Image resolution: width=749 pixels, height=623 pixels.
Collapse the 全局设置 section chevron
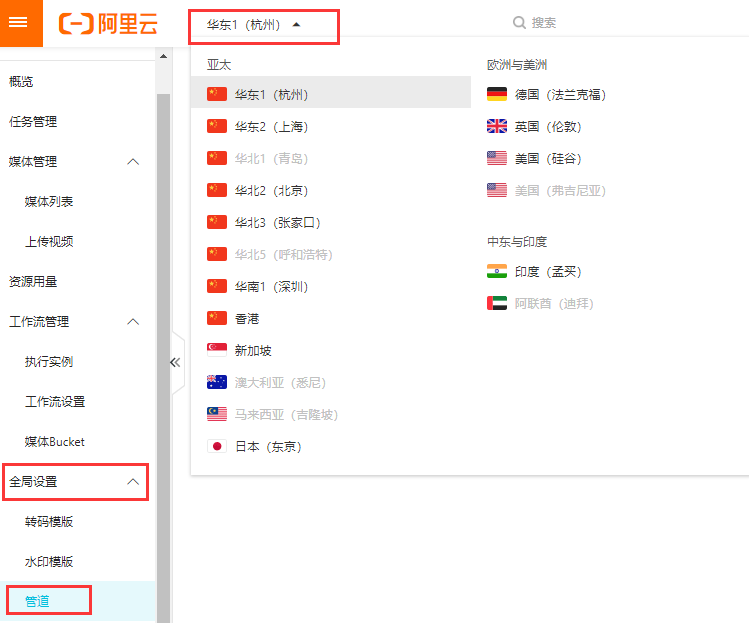[133, 482]
